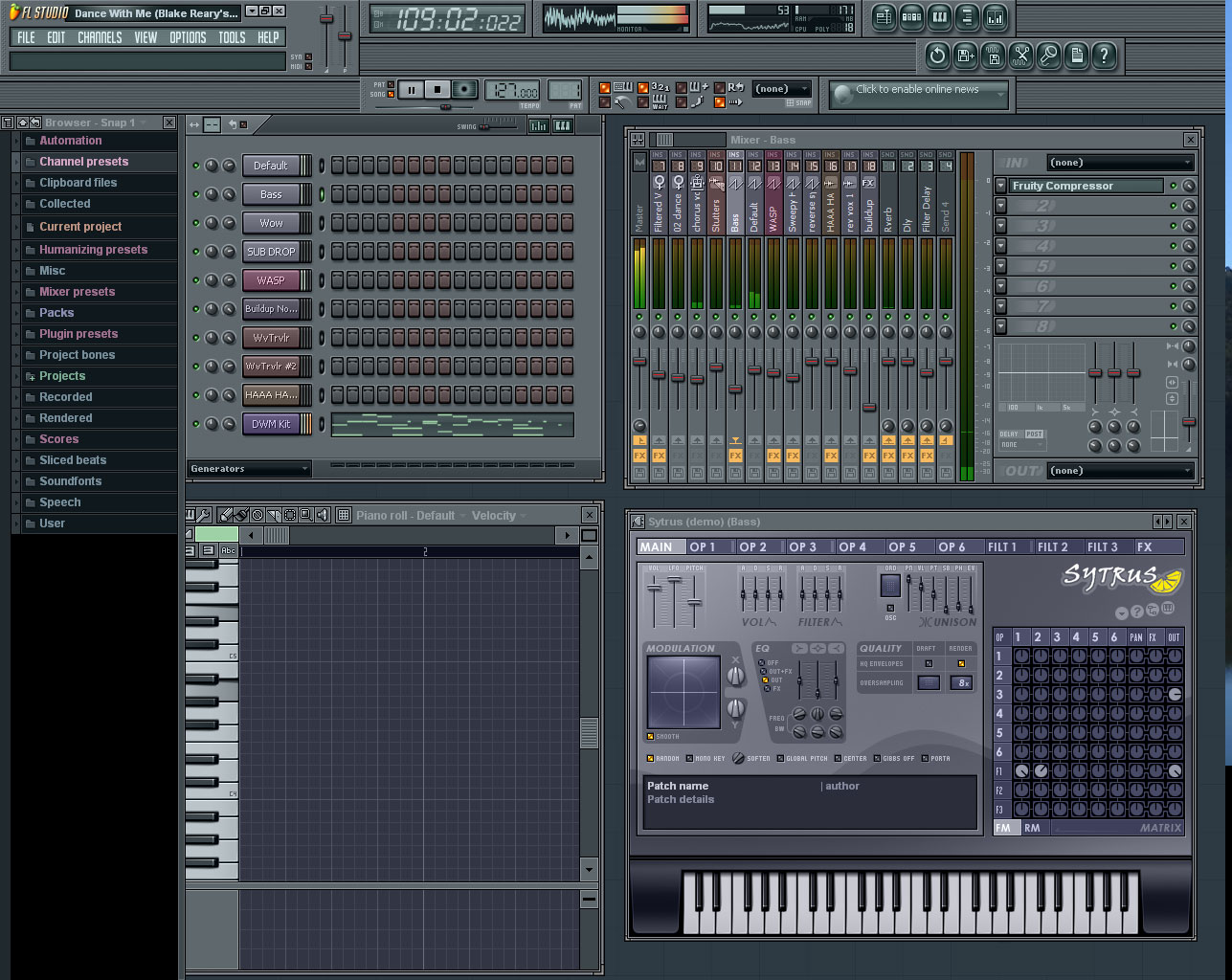The height and width of the screenshot is (980, 1232).
Task: Select the Mute tool in the Piano roll toolbar
Action: click(x=322, y=515)
